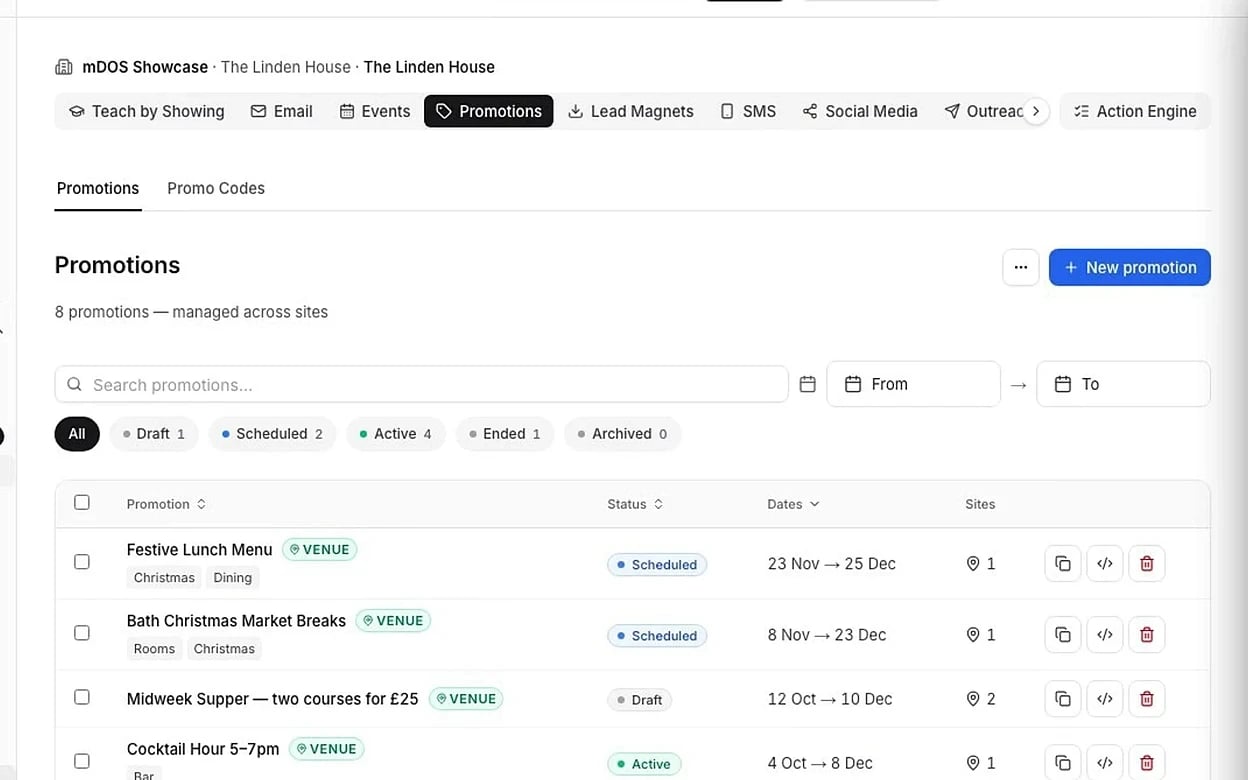Image resolution: width=1248 pixels, height=780 pixels.
Task: Open the From date picker
Action: click(913, 384)
